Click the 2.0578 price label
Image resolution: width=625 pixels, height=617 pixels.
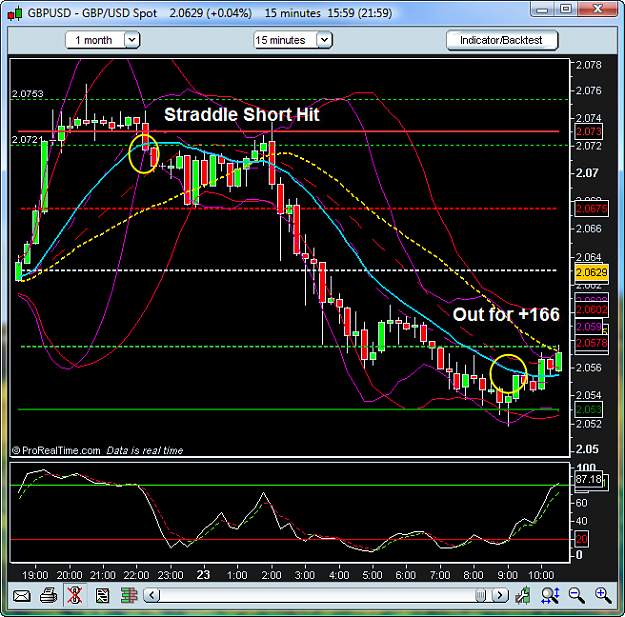592,343
